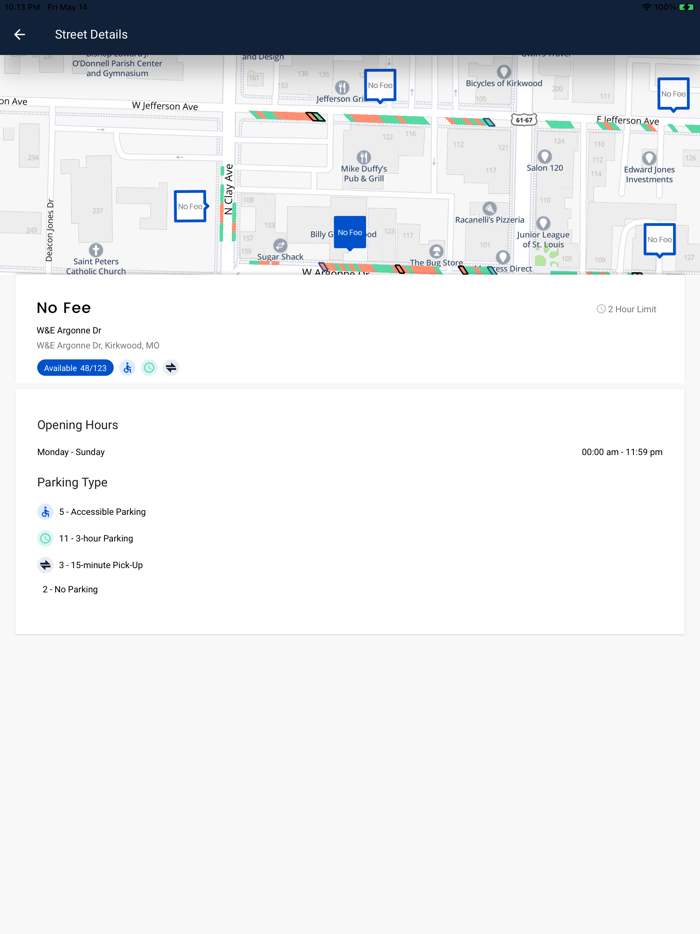Select the No Fee marker near Junior League
Viewport: 700px width, 934px height.
pos(659,240)
